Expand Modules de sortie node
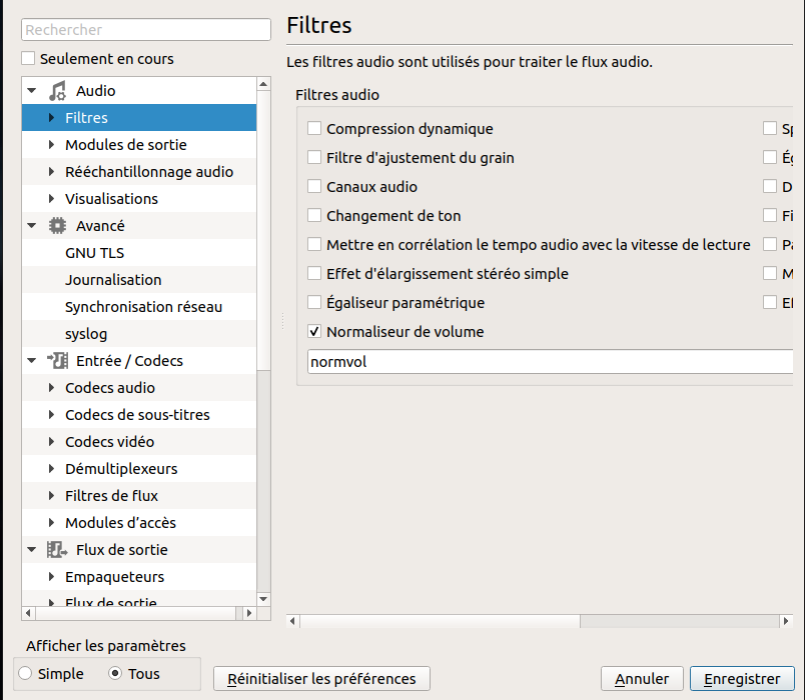 coord(51,145)
